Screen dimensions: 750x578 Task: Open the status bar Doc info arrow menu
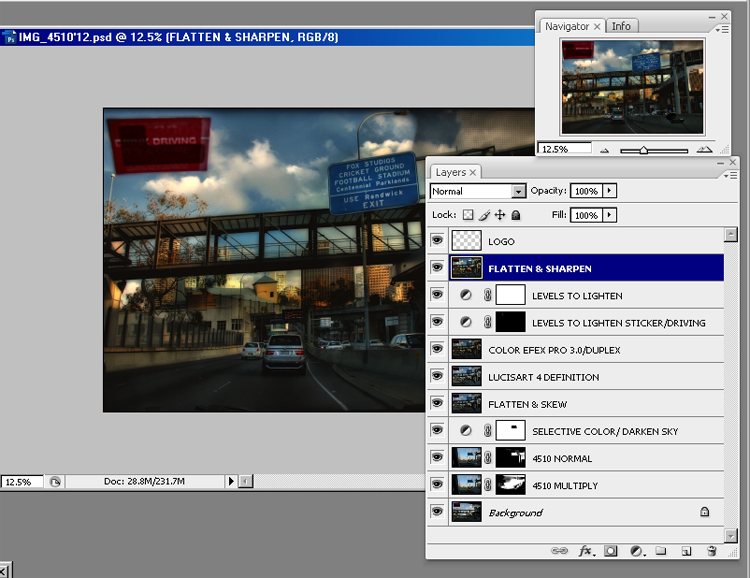[231, 481]
